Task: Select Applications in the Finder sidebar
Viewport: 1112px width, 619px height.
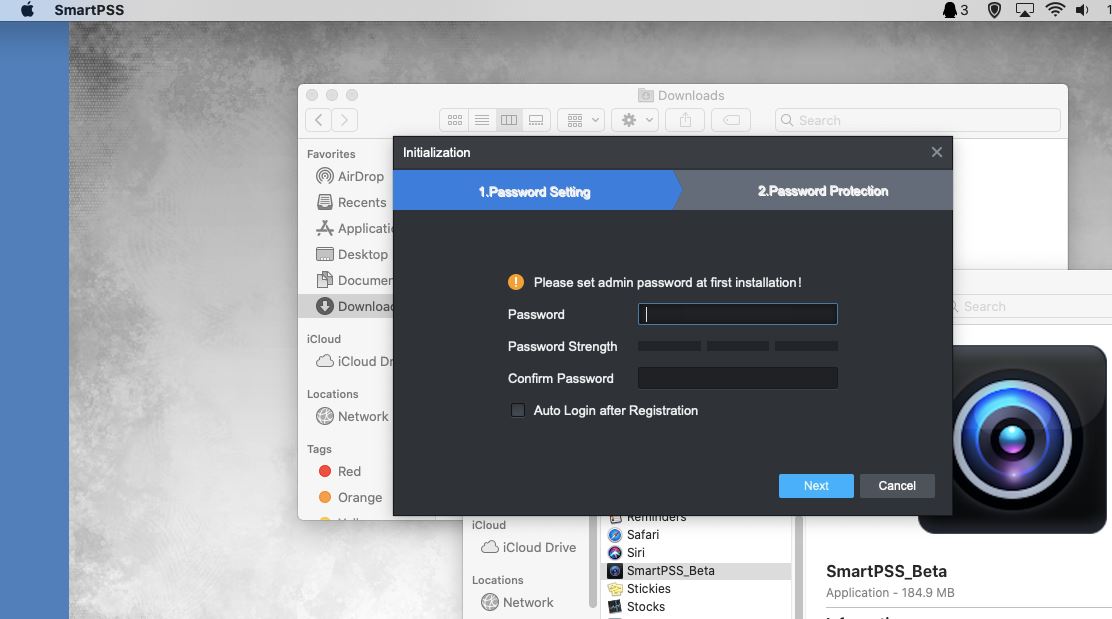Action: [x=354, y=228]
